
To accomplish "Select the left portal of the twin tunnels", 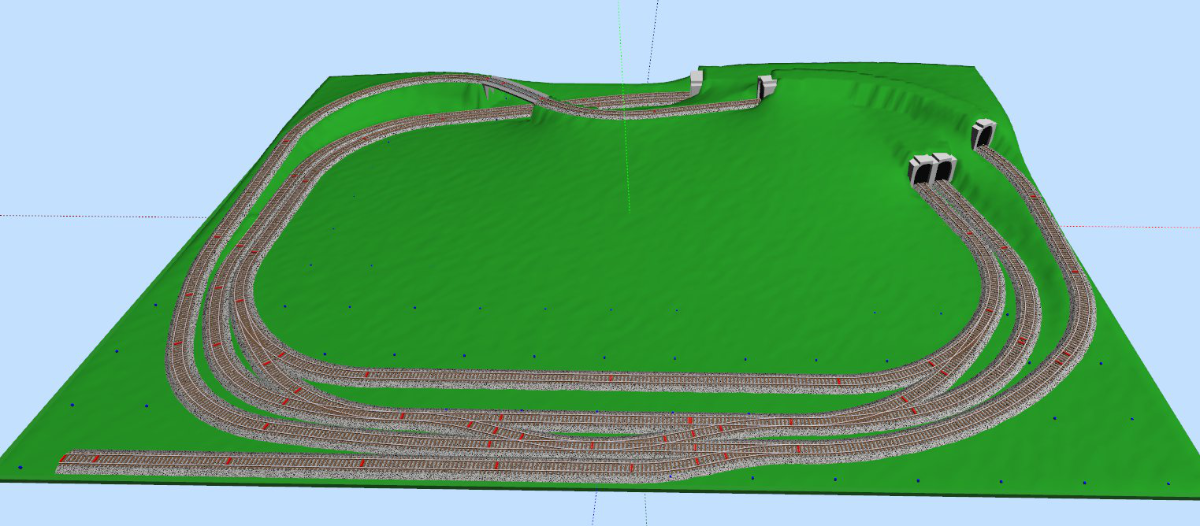I will pos(921,170).
